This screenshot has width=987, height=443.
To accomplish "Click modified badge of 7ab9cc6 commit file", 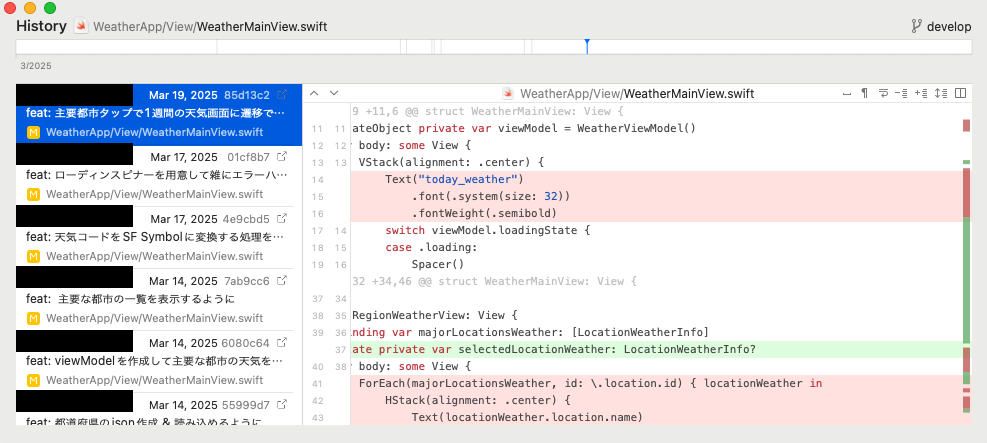I will click(x=33, y=318).
